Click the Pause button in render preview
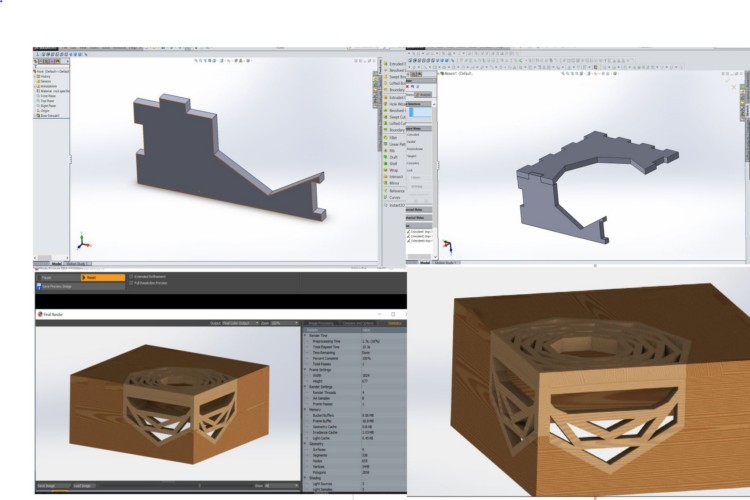Image resolution: width=750 pixels, height=500 pixels. [58, 278]
